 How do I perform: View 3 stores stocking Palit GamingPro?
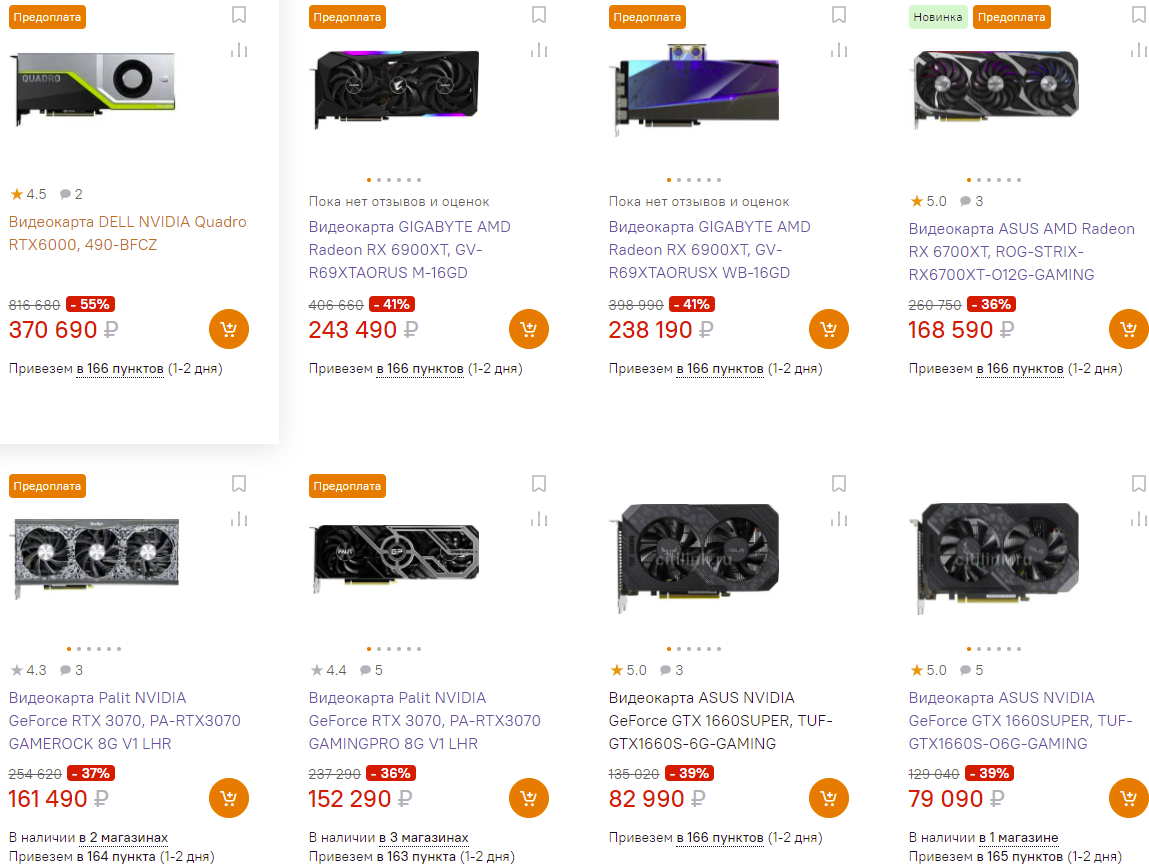point(422,837)
